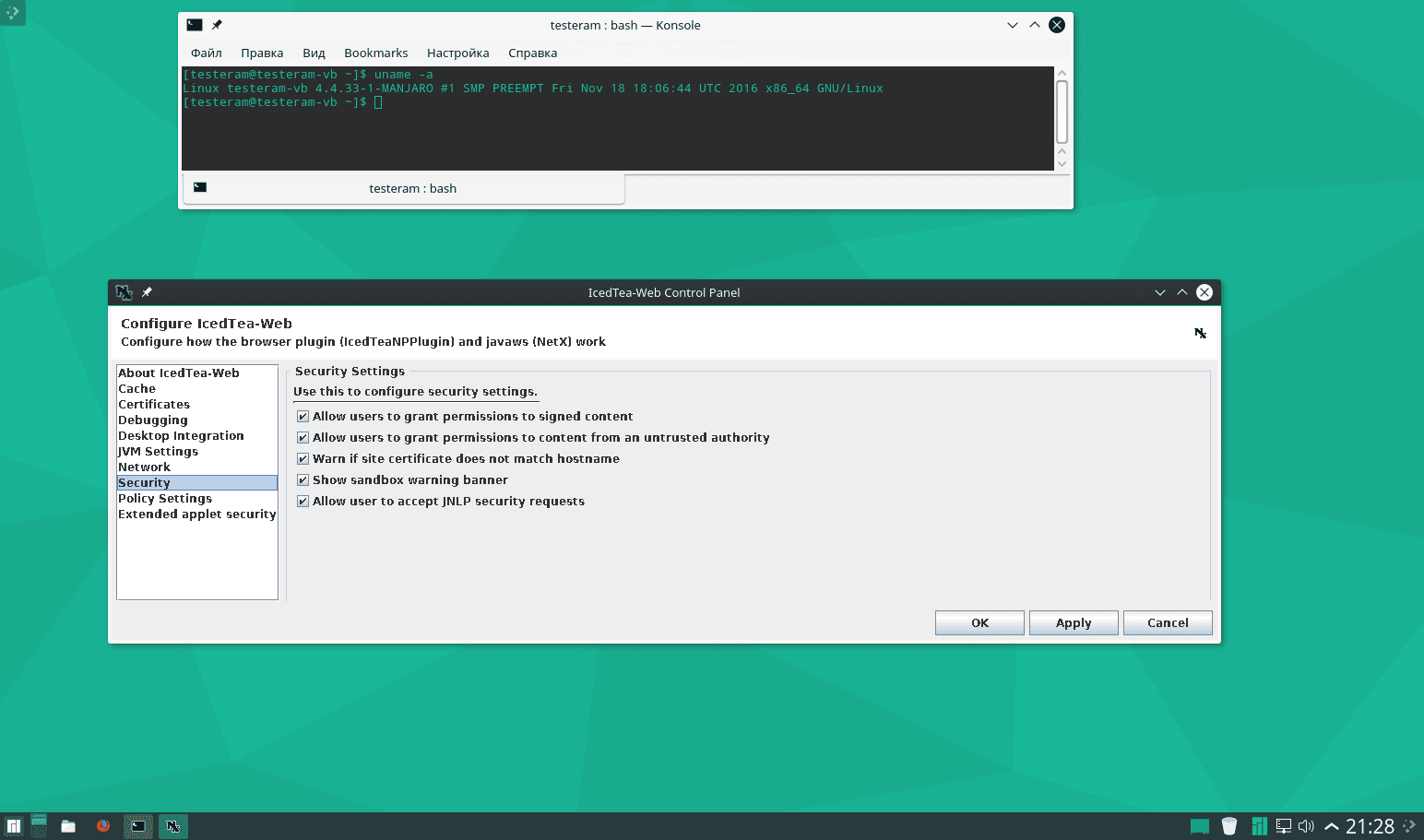This screenshot has width=1424, height=840.
Task: Launch Firefox from the taskbar
Action: click(x=103, y=826)
